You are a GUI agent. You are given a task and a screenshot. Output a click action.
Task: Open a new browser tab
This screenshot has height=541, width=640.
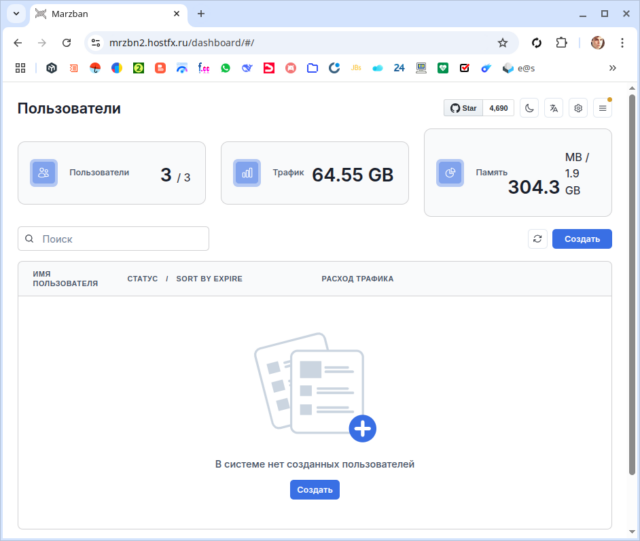point(201,14)
